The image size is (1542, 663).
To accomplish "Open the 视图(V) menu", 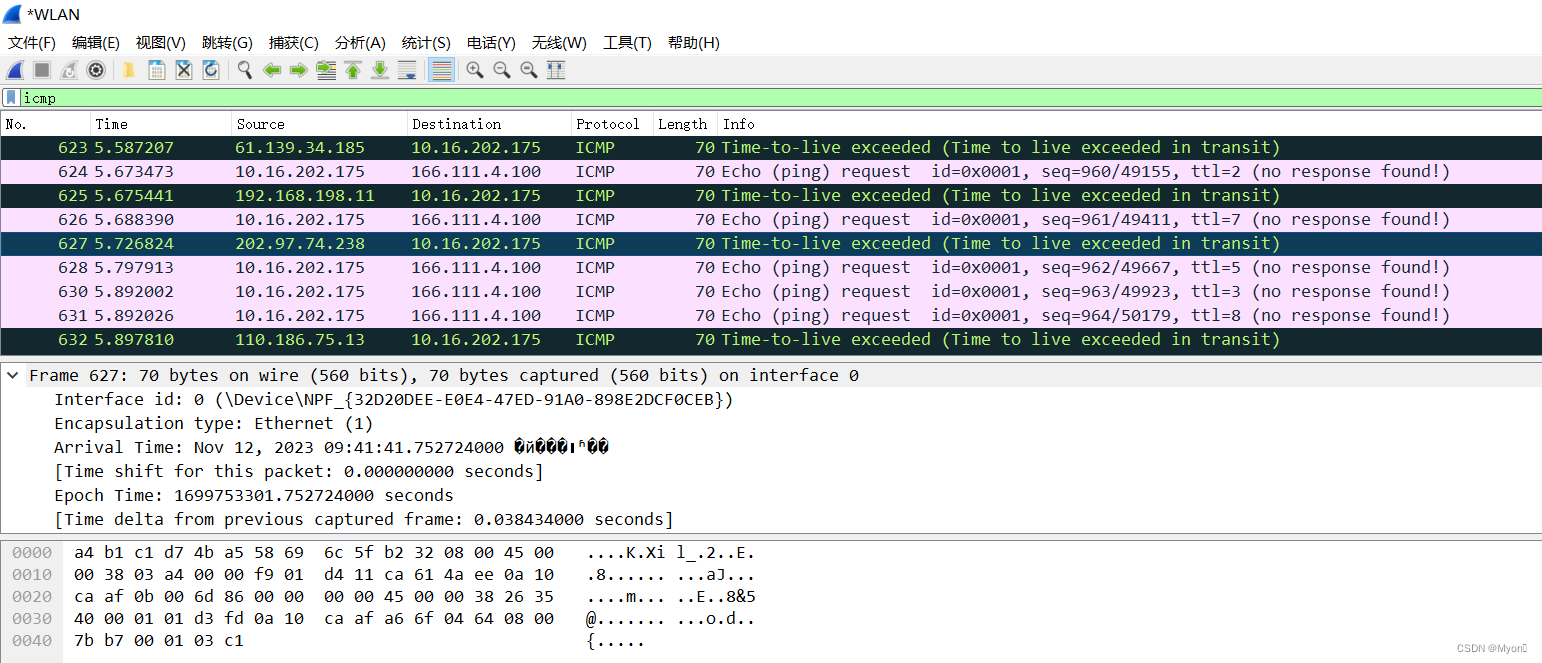I will [x=161, y=43].
